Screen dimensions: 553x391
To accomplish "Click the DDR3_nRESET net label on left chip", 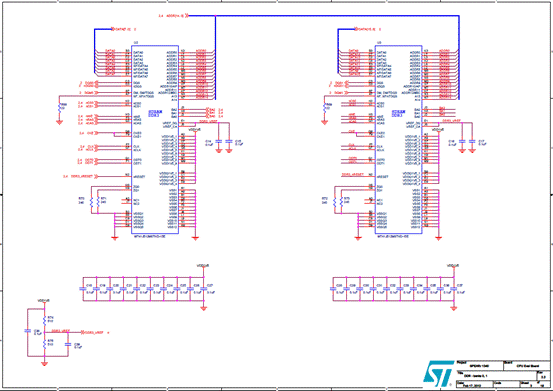I will coord(83,176).
